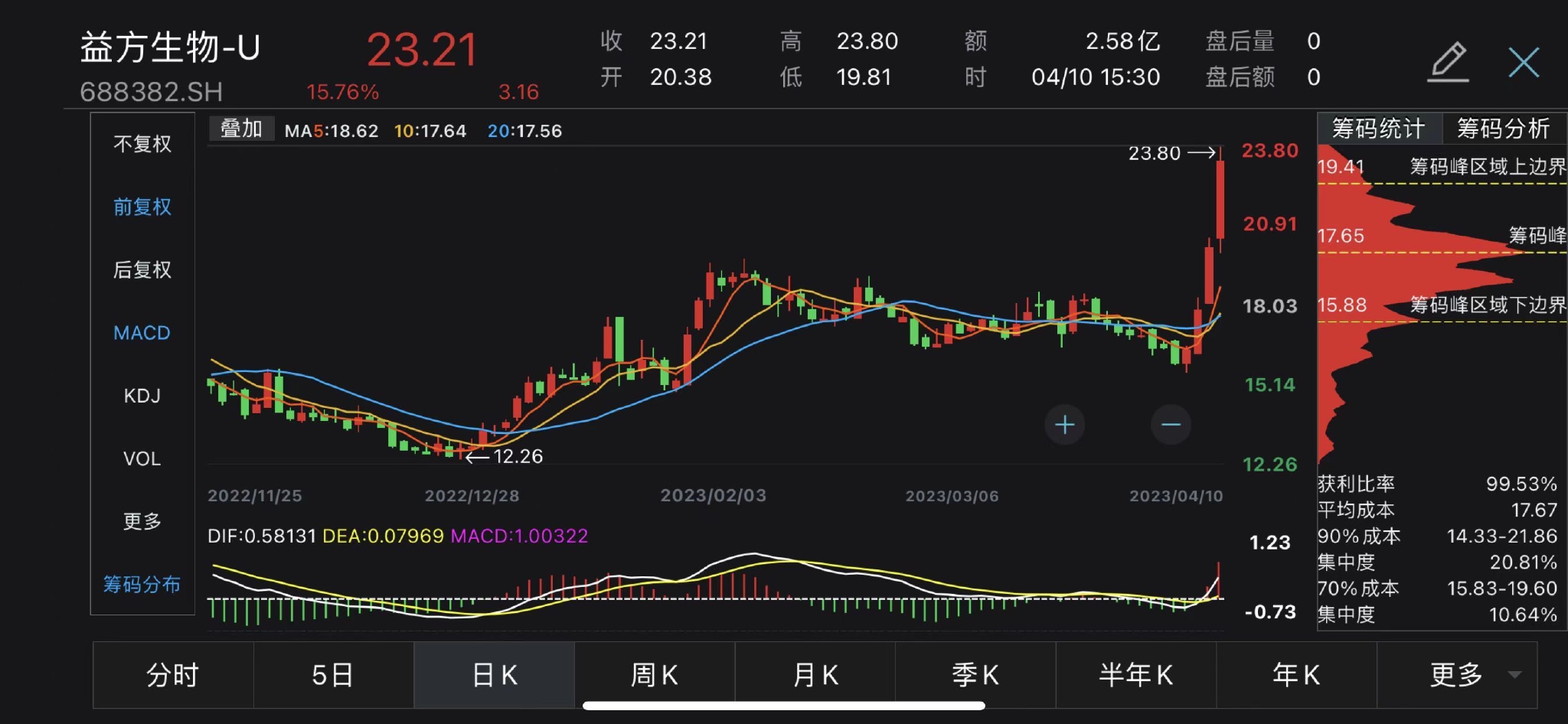
Task: Click the stock name 益方生物-U
Action: tap(171, 47)
